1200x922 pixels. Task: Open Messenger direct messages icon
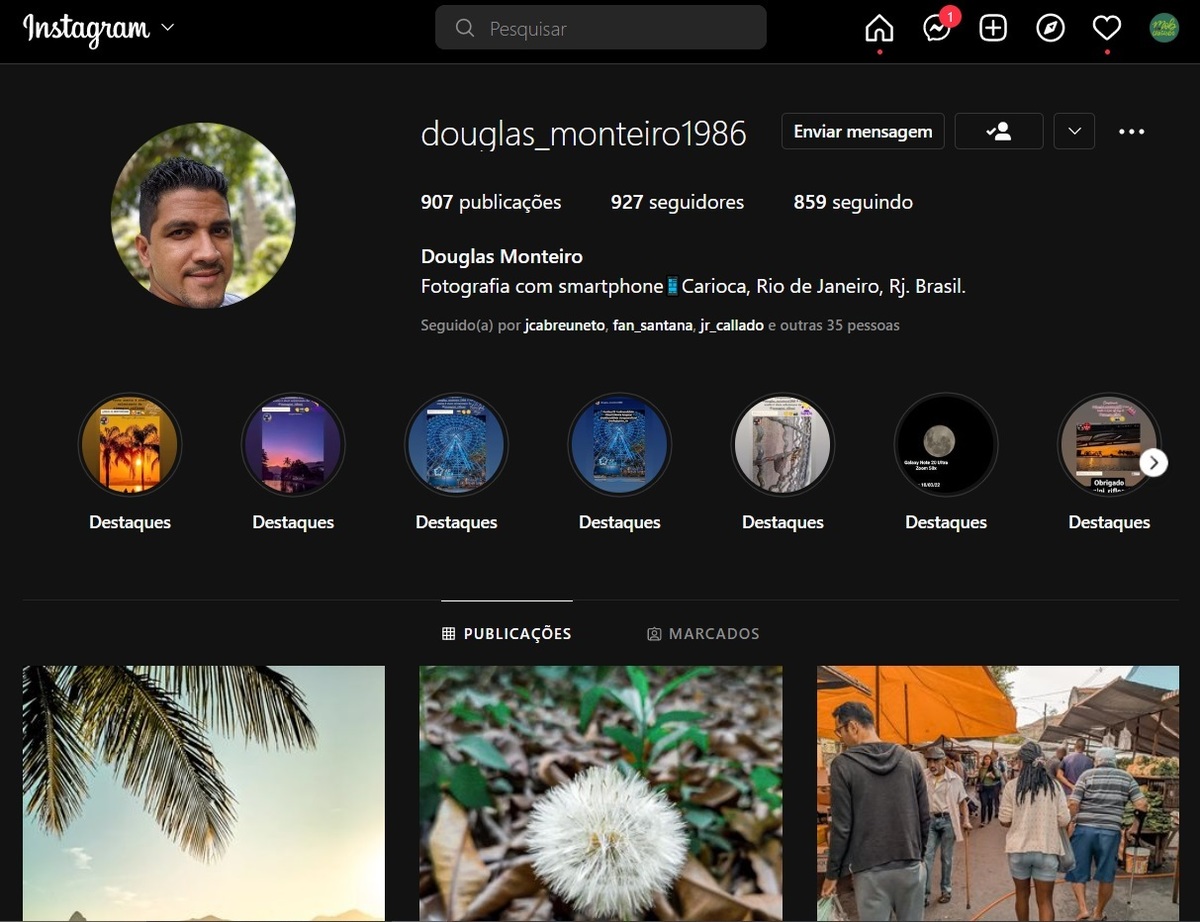click(936, 29)
